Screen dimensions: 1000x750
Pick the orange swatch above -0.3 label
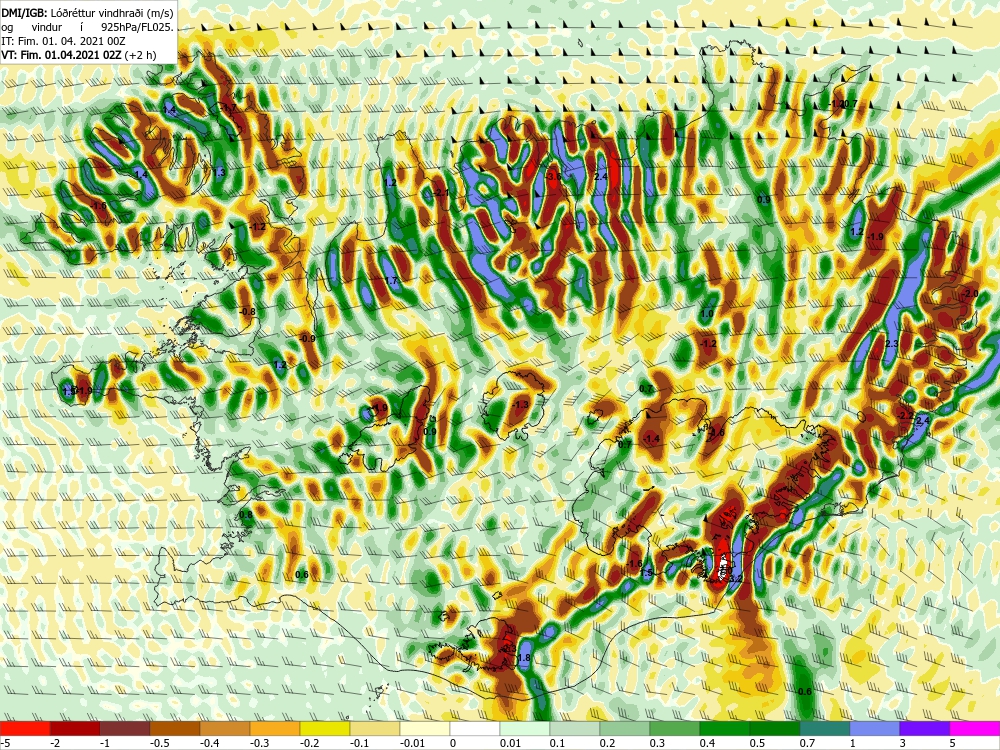[275, 728]
